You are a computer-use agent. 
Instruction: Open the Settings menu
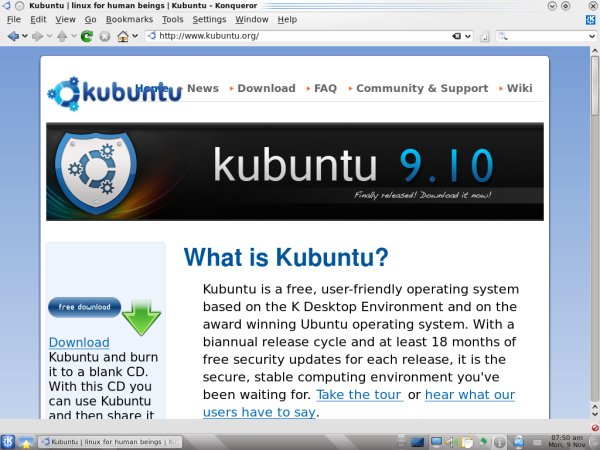click(209, 20)
